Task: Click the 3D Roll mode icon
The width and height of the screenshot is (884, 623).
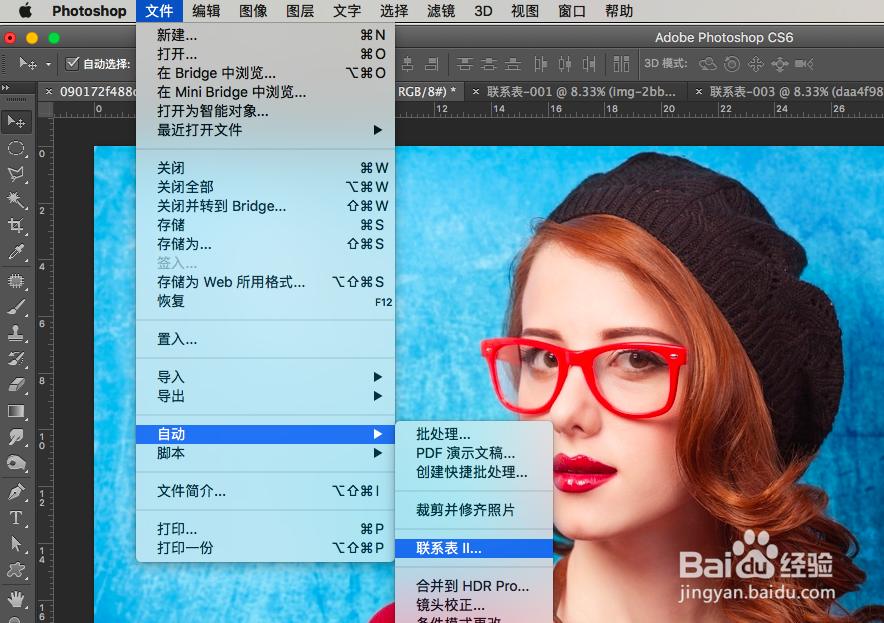Action: coord(732,64)
